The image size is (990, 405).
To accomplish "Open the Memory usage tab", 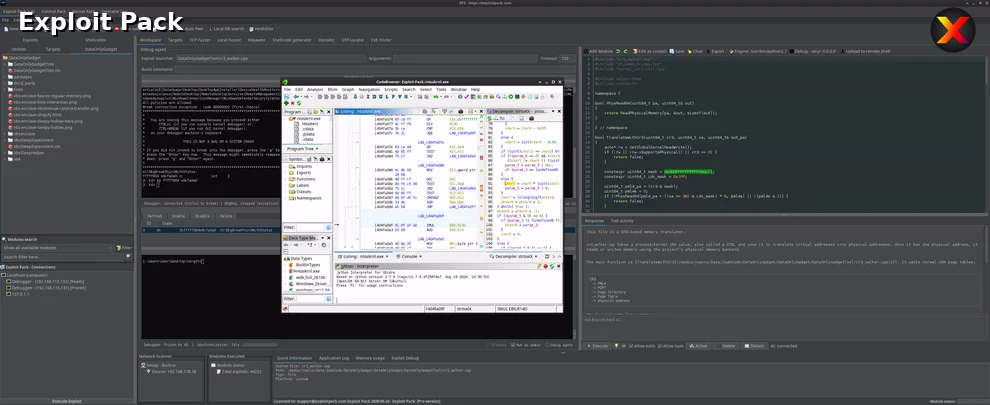I will (370, 358).
